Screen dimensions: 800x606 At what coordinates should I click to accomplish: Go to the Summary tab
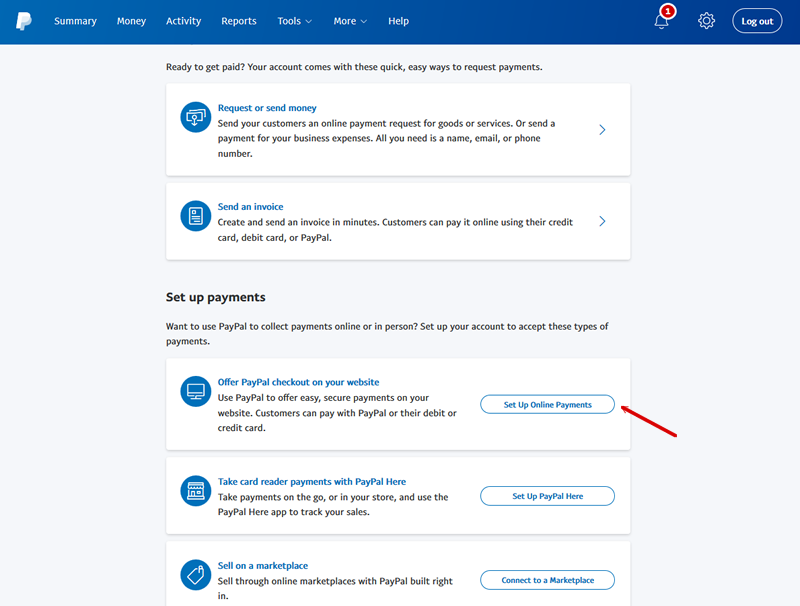tap(76, 21)
